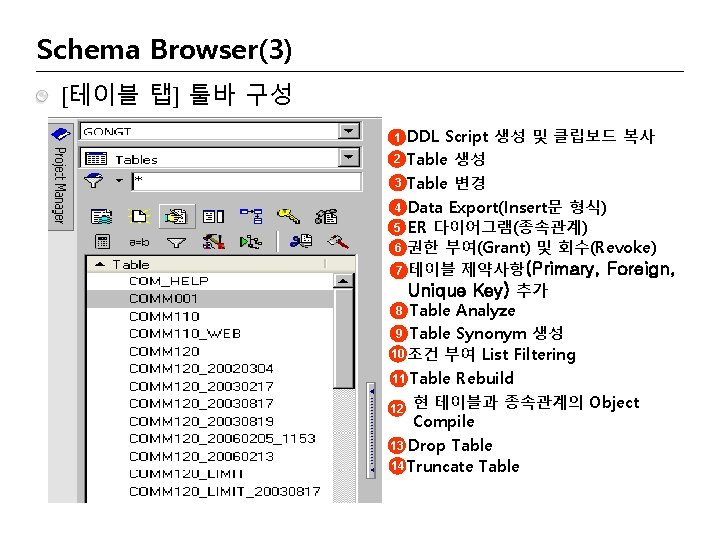Click the Alter Table hand icon
Screen dimensions: 720x540
(176, 216)
